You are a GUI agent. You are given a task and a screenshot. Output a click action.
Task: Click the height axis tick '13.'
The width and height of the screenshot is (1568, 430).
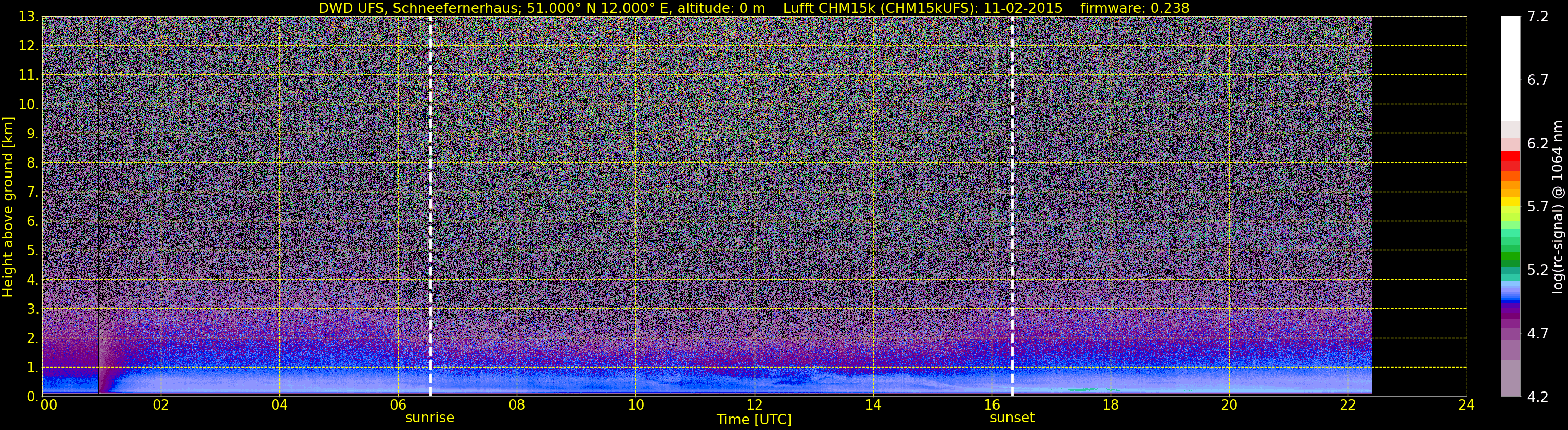pos(29,17)
